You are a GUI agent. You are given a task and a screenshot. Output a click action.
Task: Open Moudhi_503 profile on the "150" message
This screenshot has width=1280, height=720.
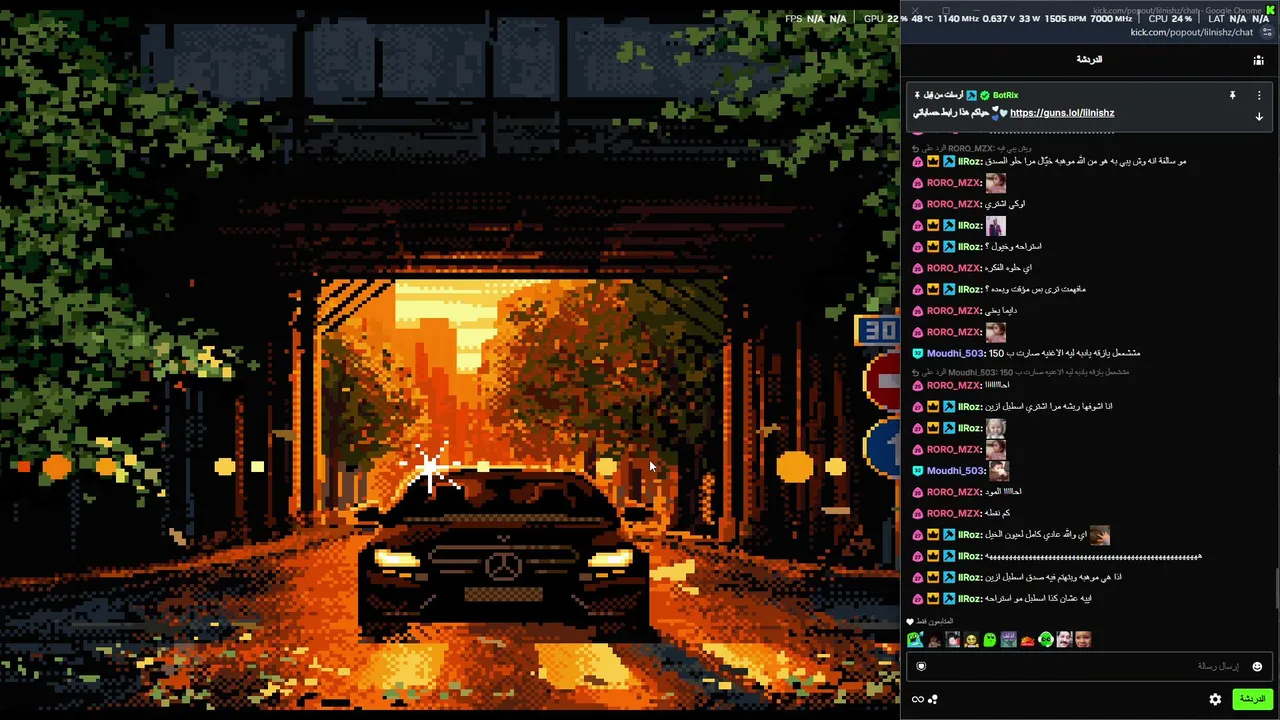(x=955, y=353)
